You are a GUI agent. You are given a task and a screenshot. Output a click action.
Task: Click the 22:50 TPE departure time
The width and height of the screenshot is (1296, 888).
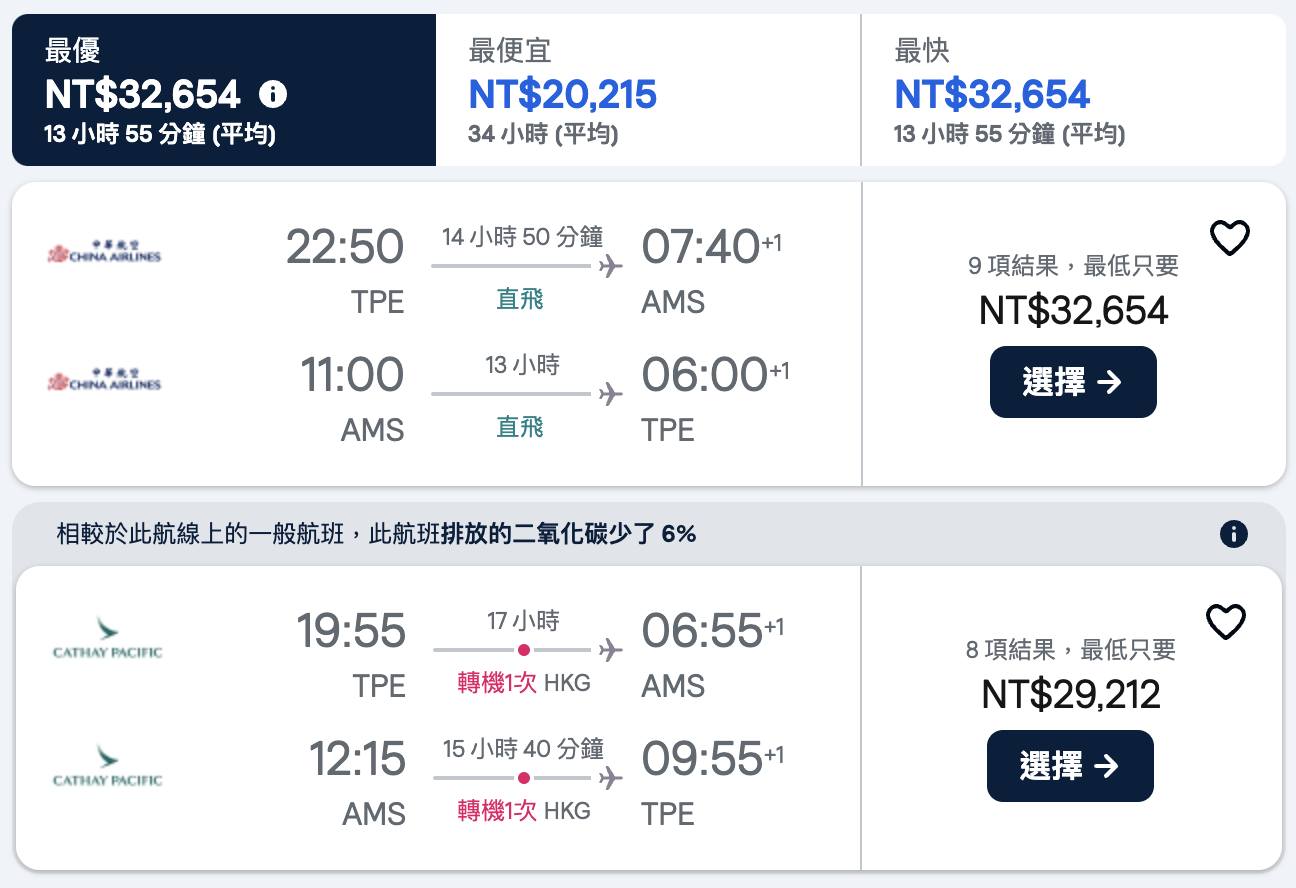pyautogui.click(x=345, y=248)
